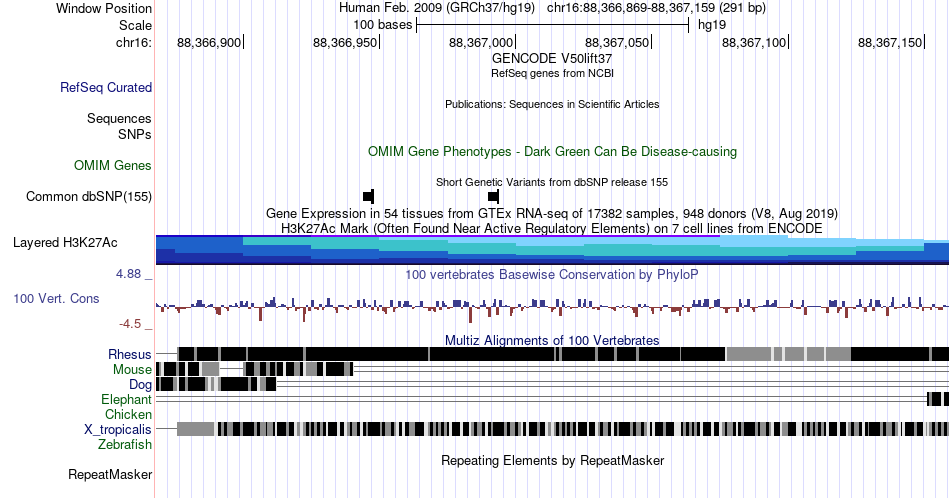950x498 pixels.
Task: Click the 88,367,100 ruler position
Action: 754,42
